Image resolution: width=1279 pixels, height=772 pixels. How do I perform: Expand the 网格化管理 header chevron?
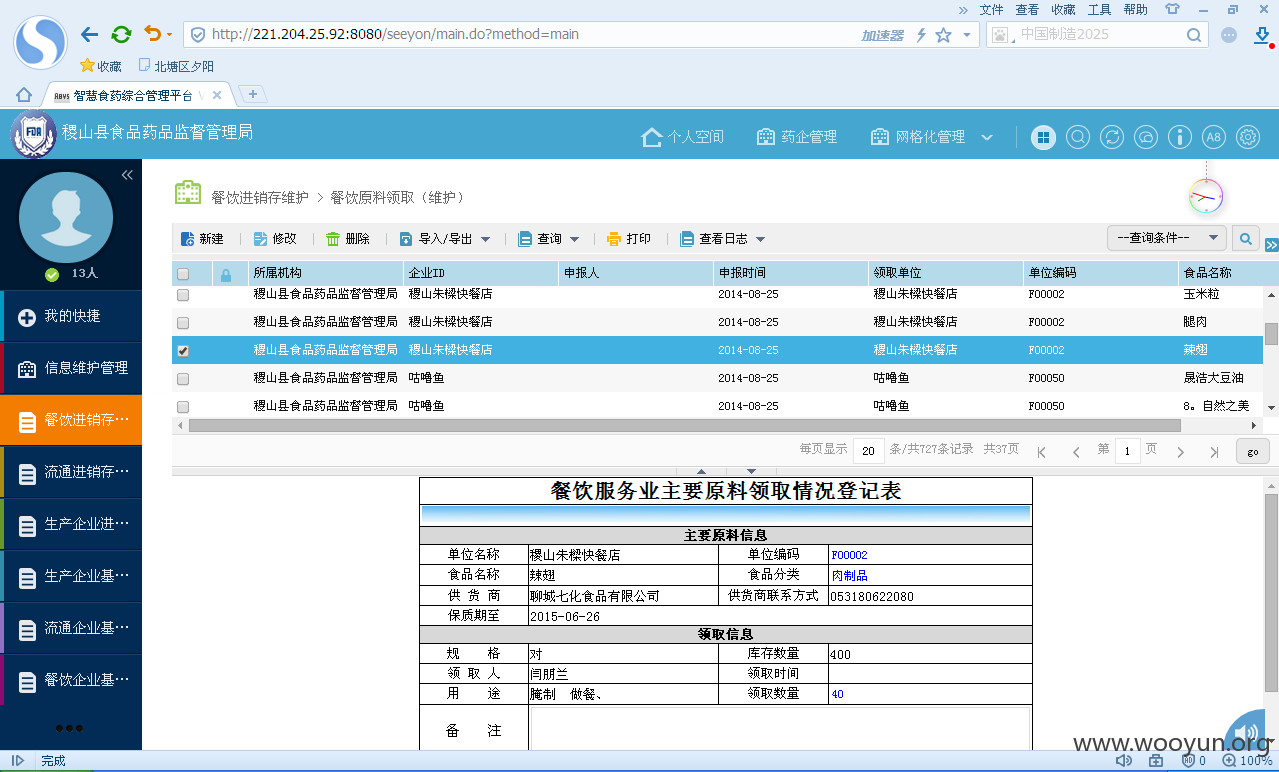point(987,137)
